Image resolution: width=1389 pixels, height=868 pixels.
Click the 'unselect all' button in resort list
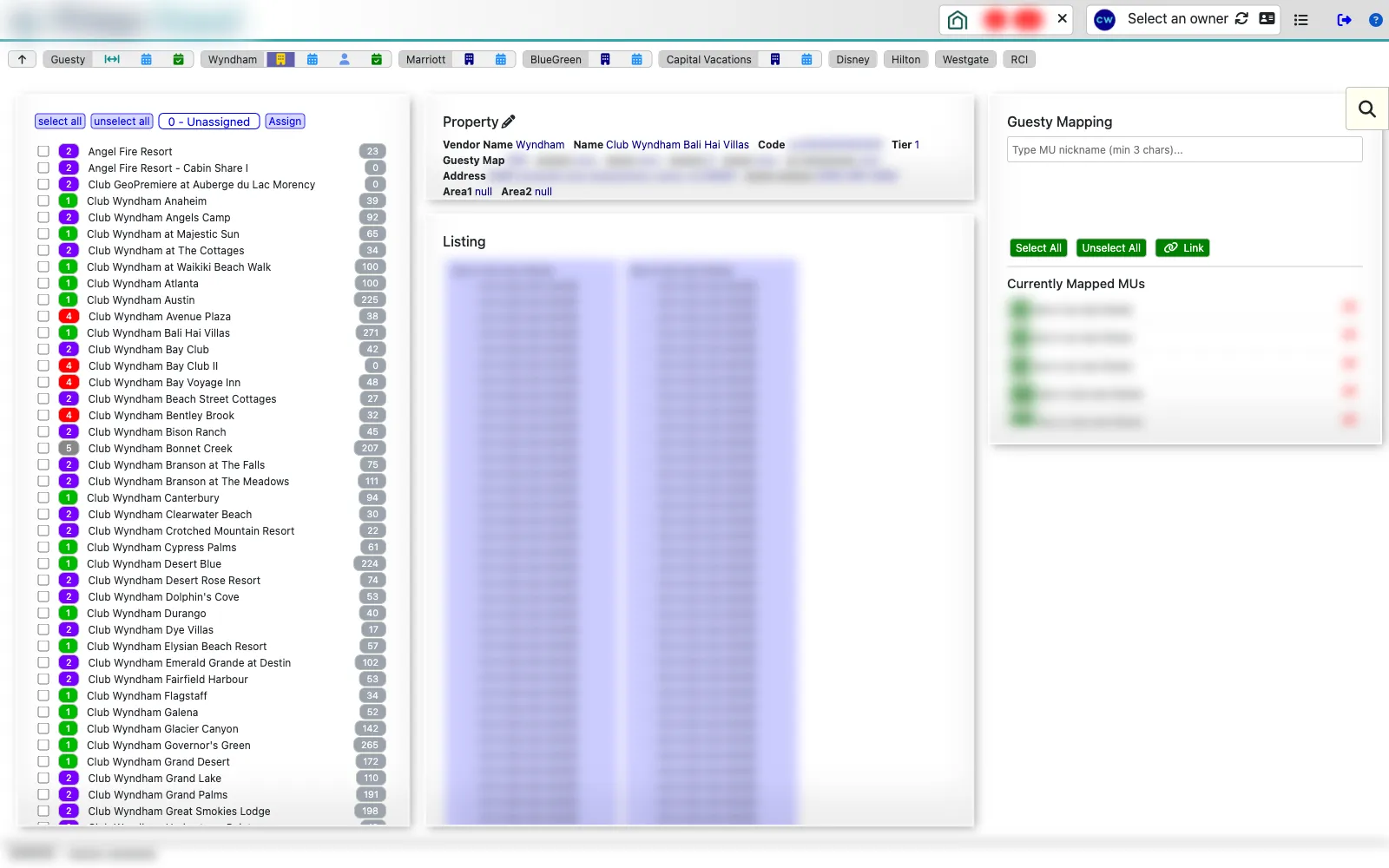[x=122, y=122]
